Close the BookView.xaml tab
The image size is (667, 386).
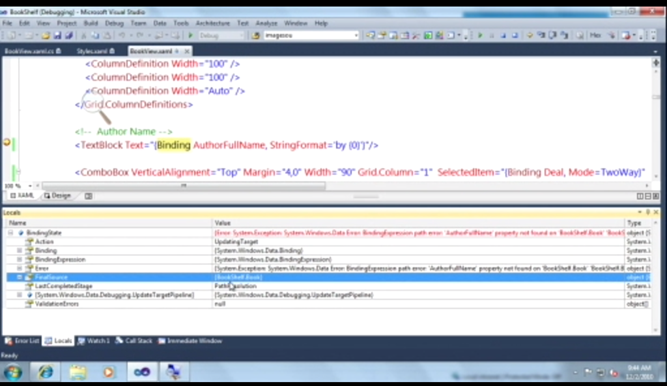[187, 51]
